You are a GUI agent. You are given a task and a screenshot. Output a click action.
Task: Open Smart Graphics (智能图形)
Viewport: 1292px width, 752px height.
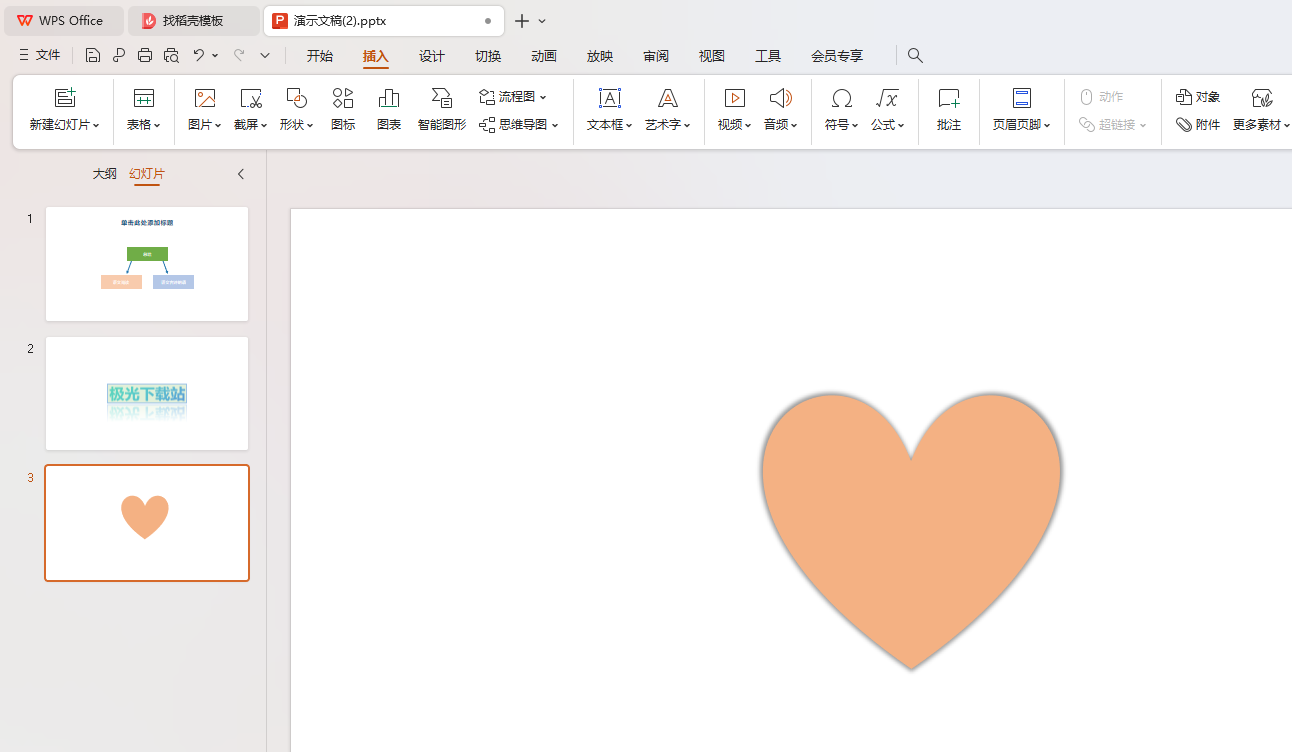coord(442,110)
